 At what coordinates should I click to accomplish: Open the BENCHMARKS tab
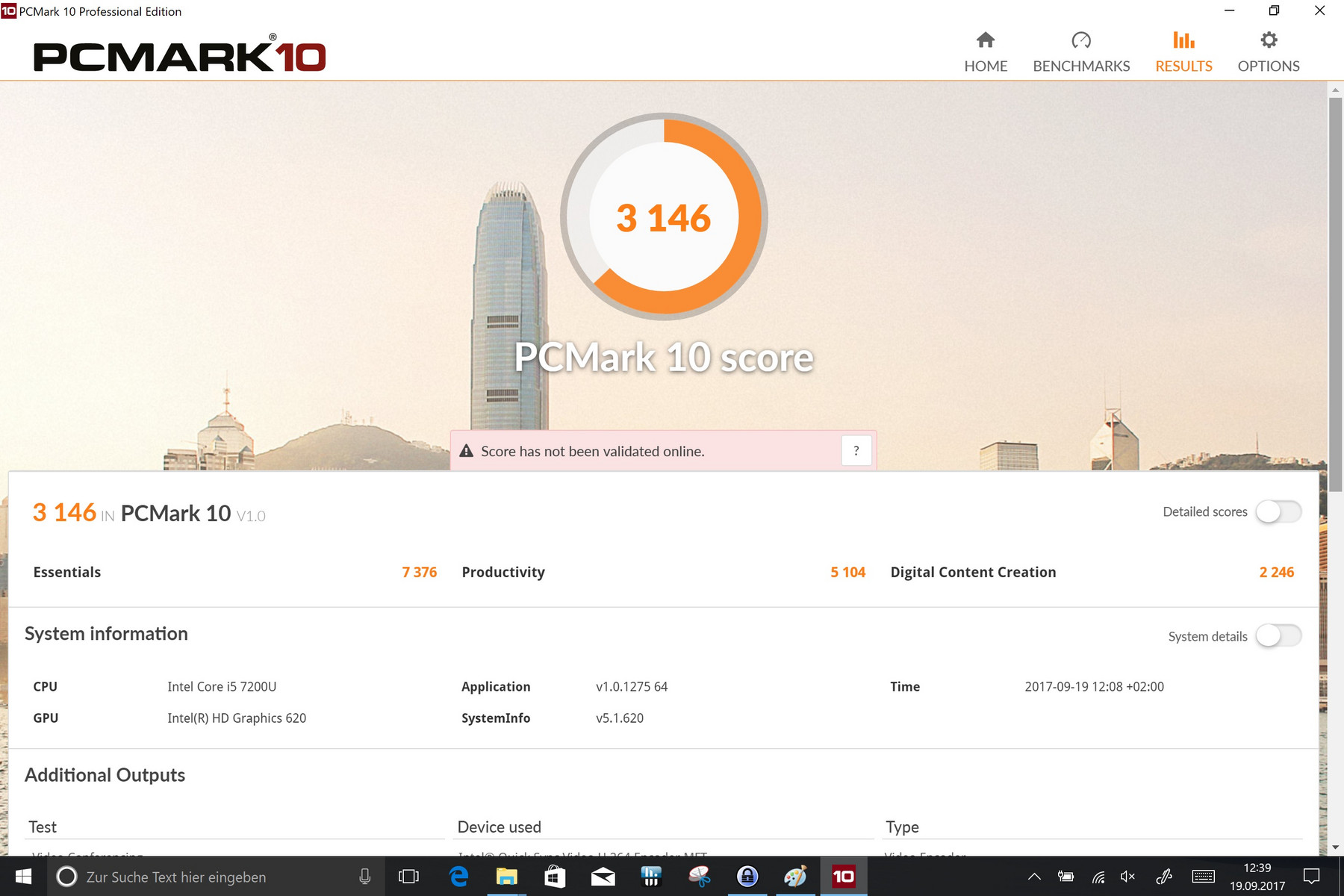pyautogui.click(x=1081, y=52)
